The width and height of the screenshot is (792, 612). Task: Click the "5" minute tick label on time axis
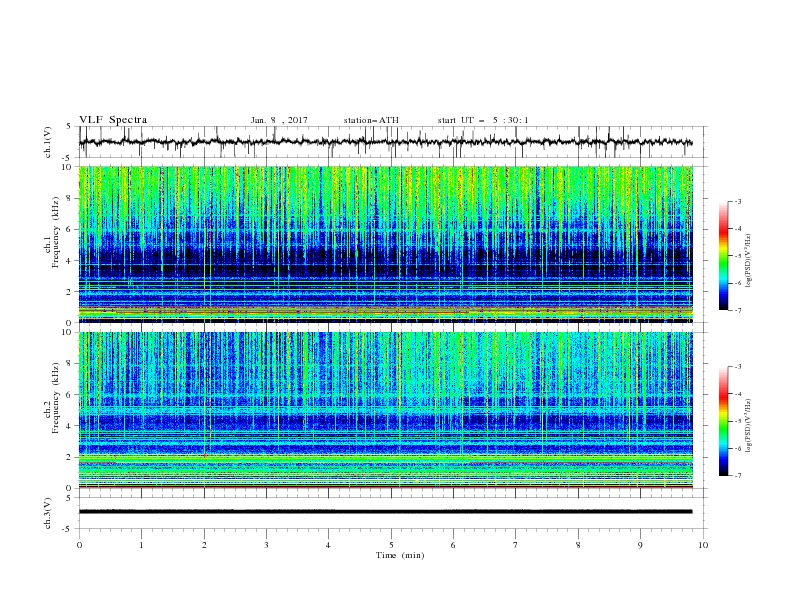[x=391, y=545]
